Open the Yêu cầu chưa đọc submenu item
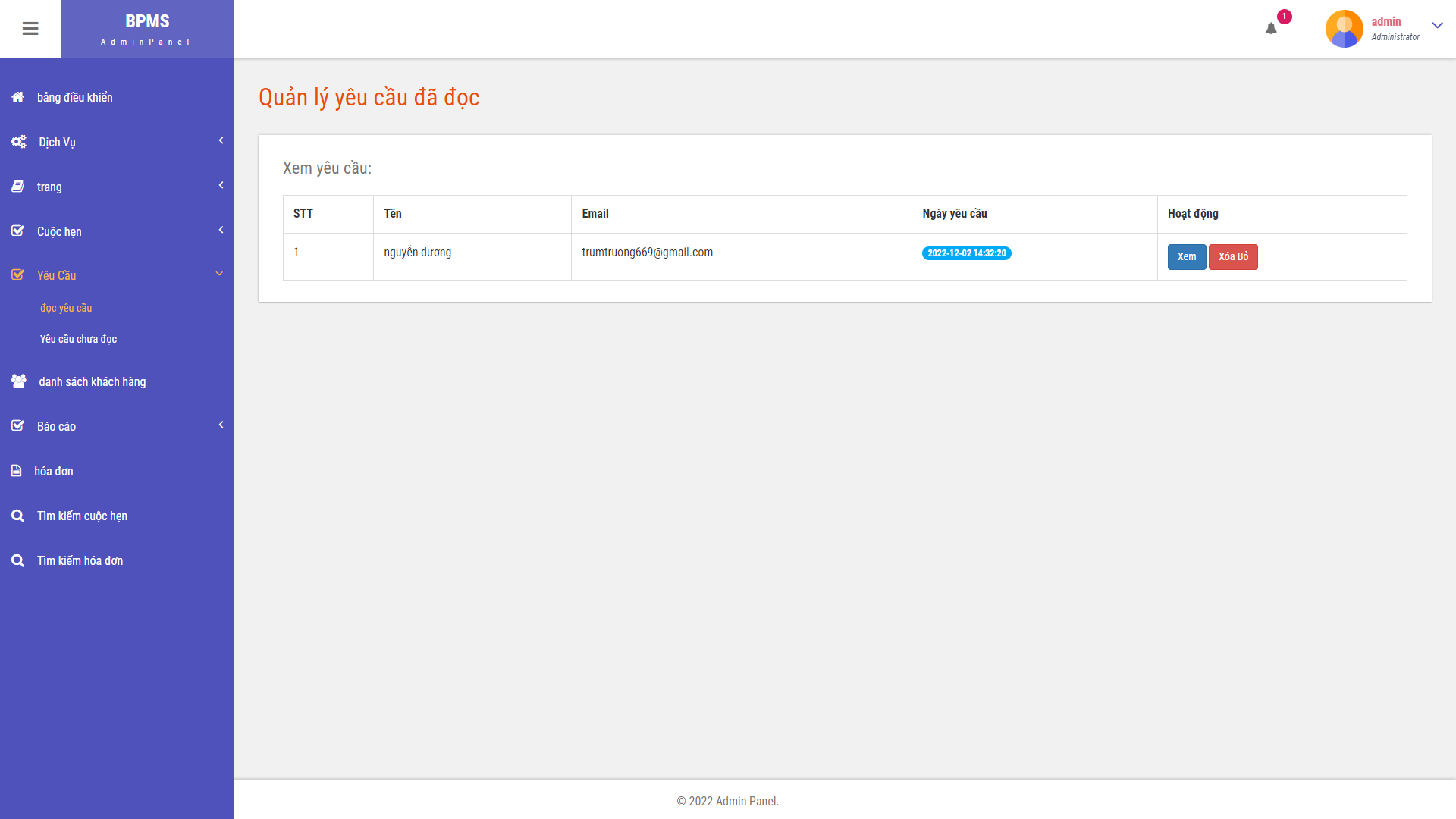 pos(78,339)
